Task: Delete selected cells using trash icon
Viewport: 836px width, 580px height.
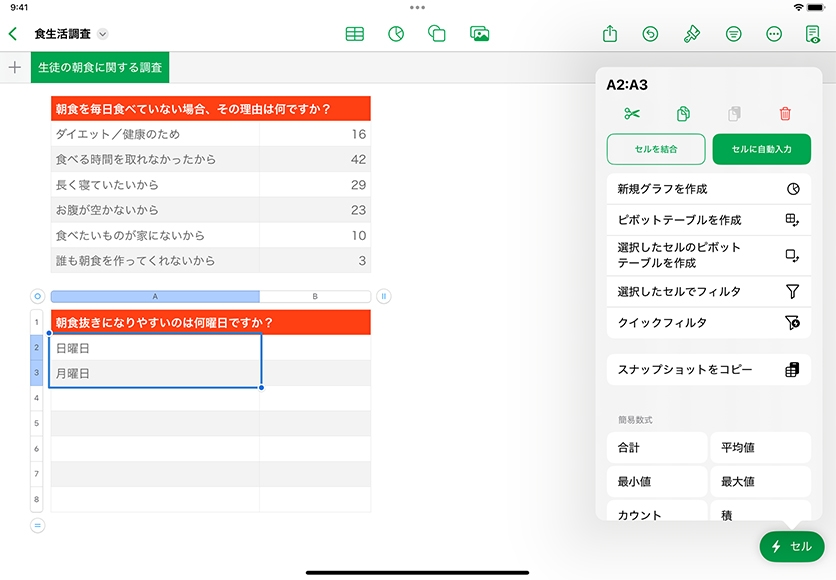Action: pyautogui.click(x=785, y=114)
